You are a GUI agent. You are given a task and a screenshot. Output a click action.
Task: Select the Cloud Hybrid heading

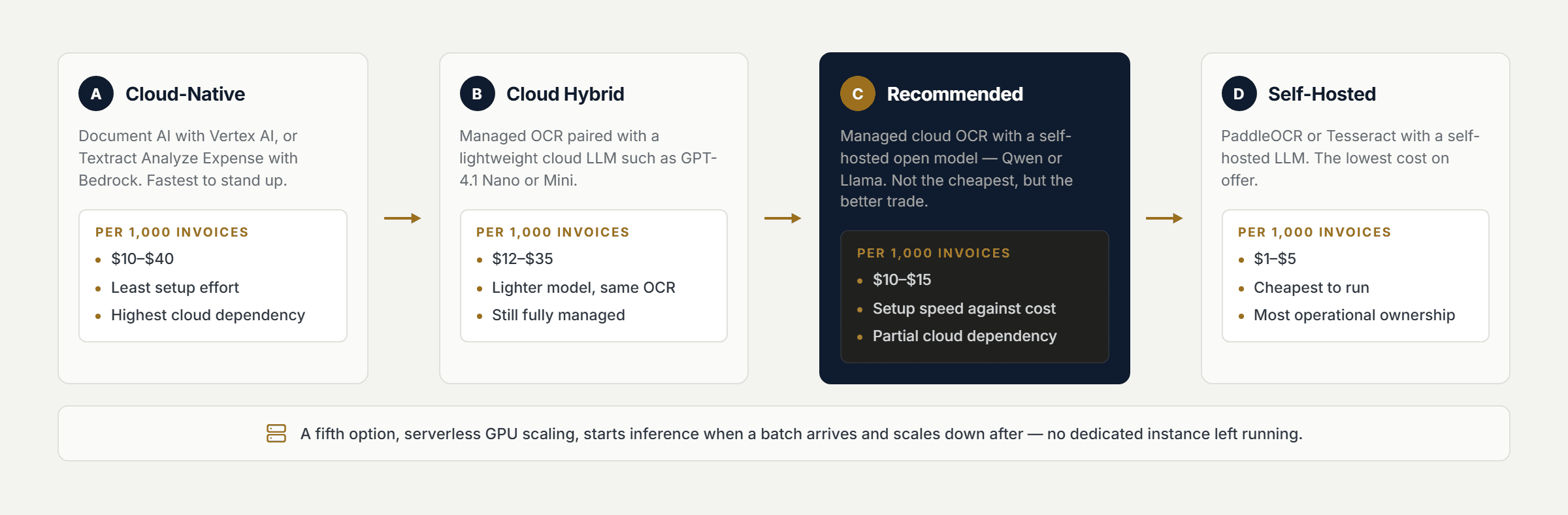[565, 94]
